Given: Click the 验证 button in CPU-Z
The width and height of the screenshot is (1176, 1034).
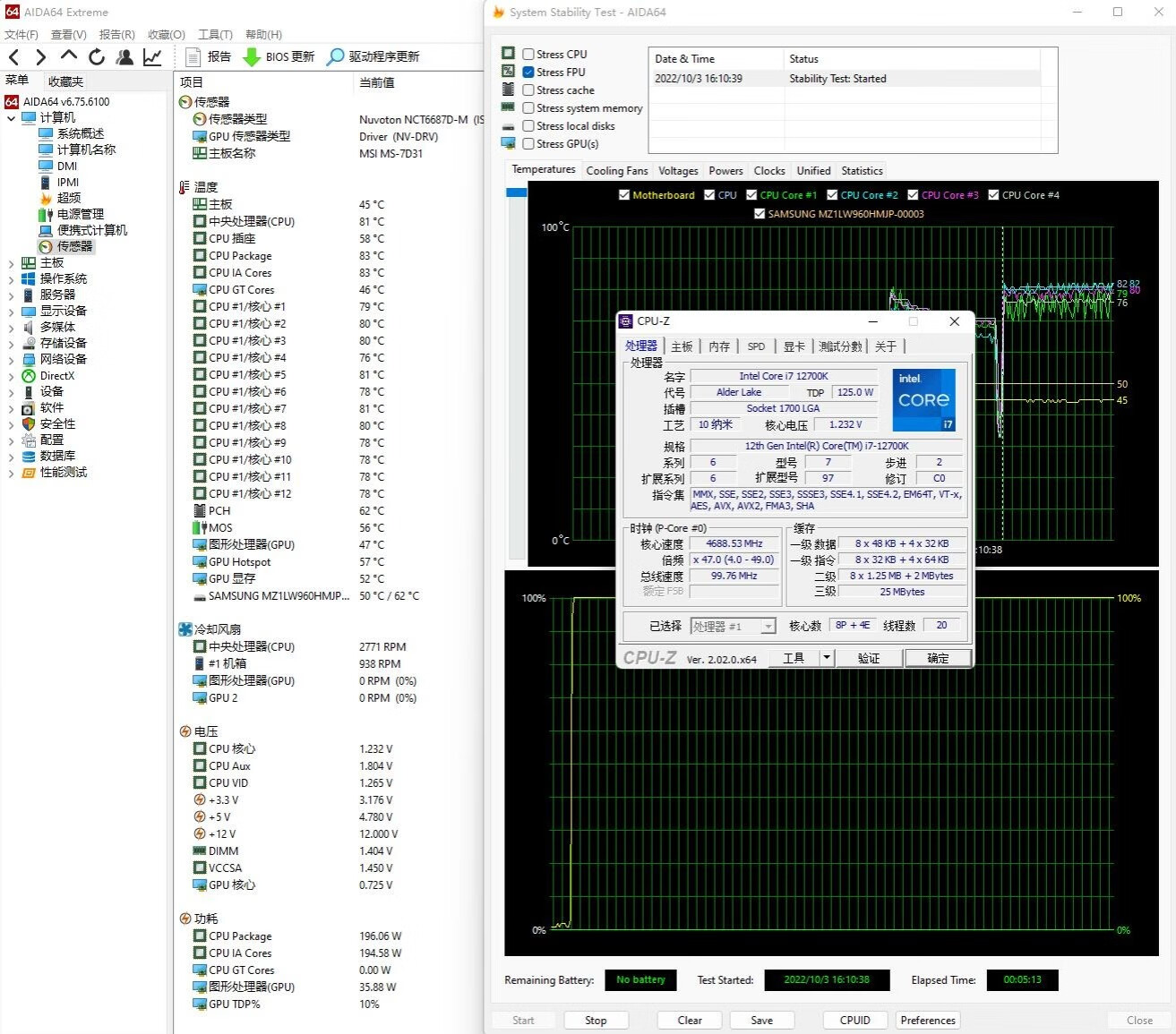Looking at the screenshot, I should tap(868, 658).
